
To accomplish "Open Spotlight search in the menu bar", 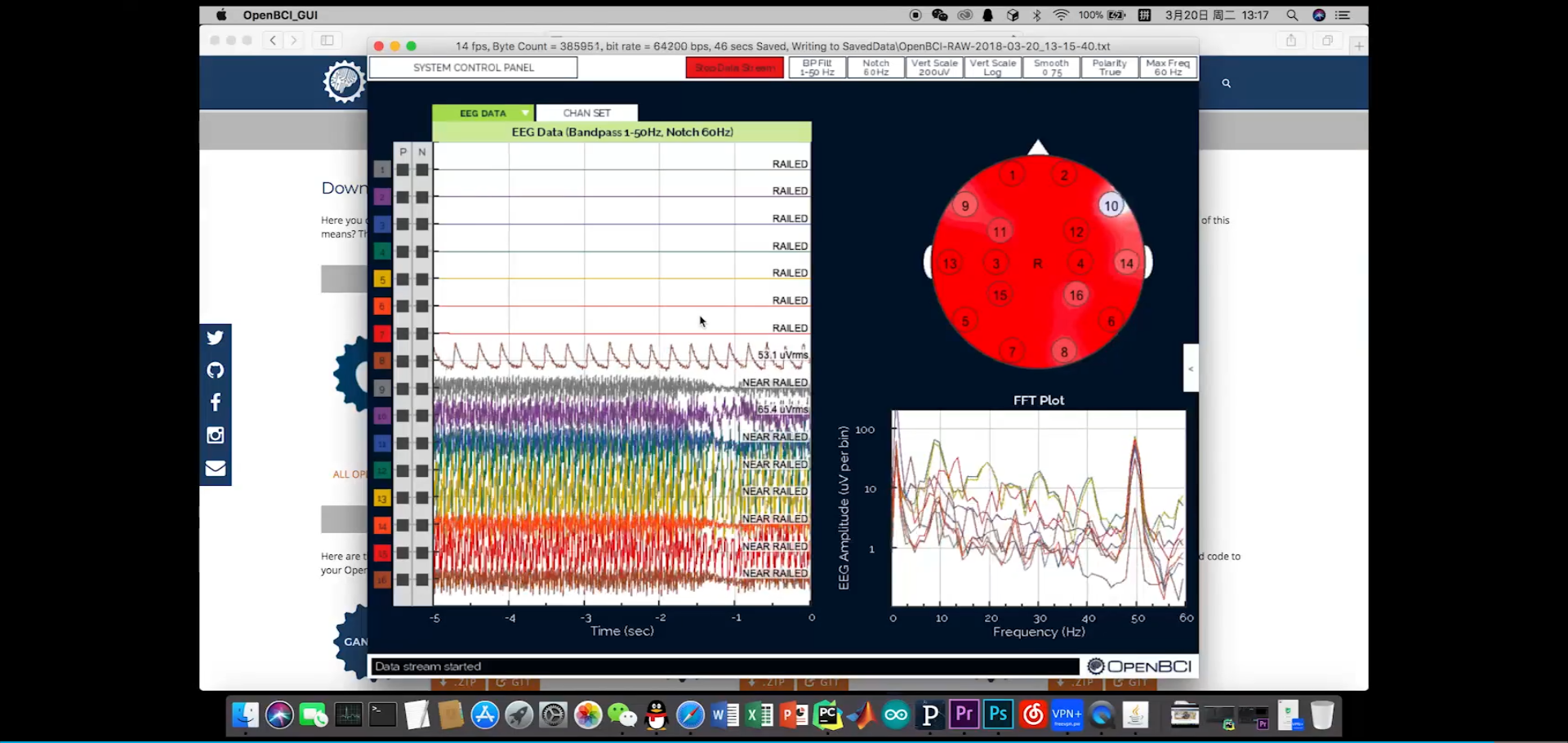I will [x=1292, y=15].
